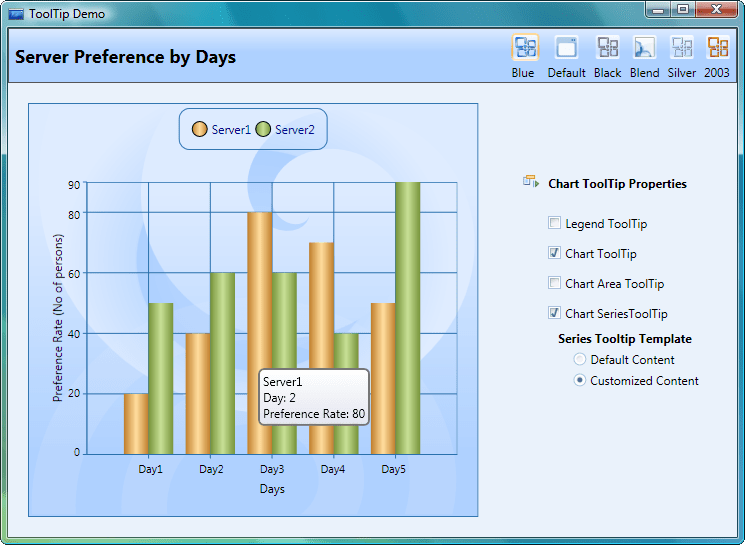745x545 pixels.
Task: Close the ToolTip Demo window
Action: (716, 10)
